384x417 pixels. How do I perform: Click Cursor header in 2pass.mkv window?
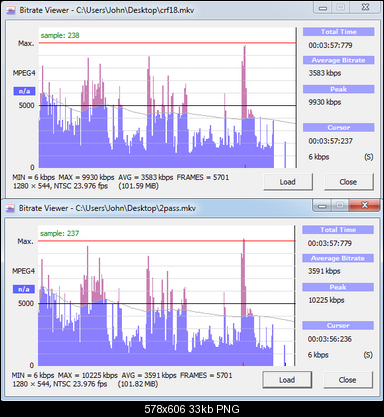[x=338, y=326]
